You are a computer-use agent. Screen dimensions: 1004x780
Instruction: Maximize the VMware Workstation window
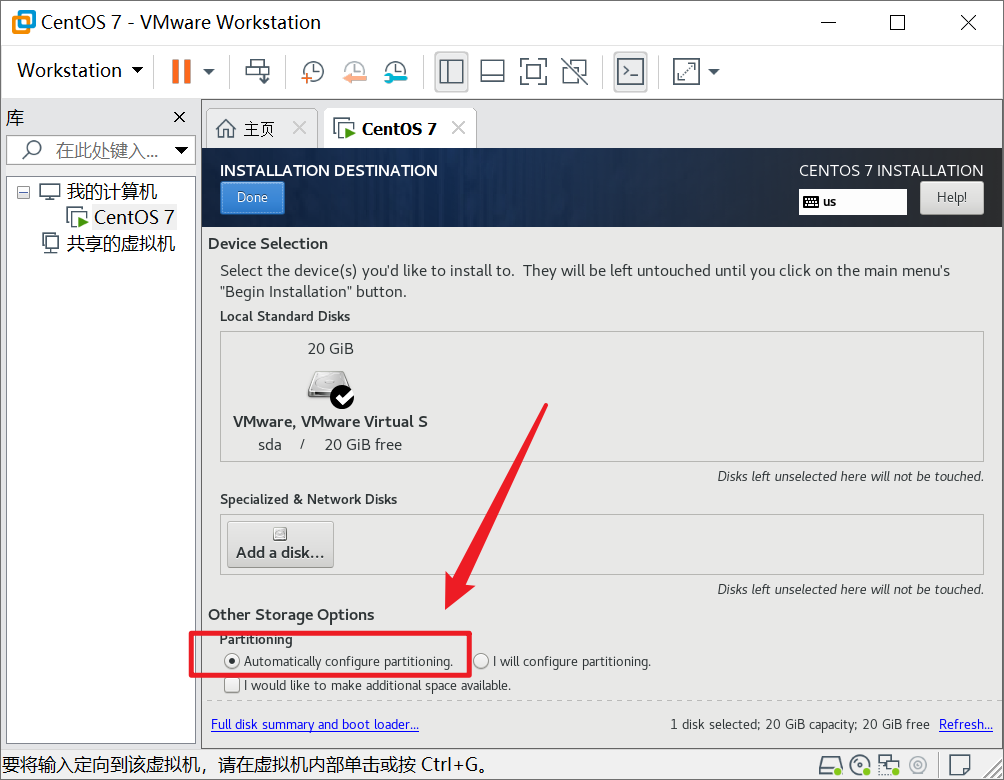897,22
